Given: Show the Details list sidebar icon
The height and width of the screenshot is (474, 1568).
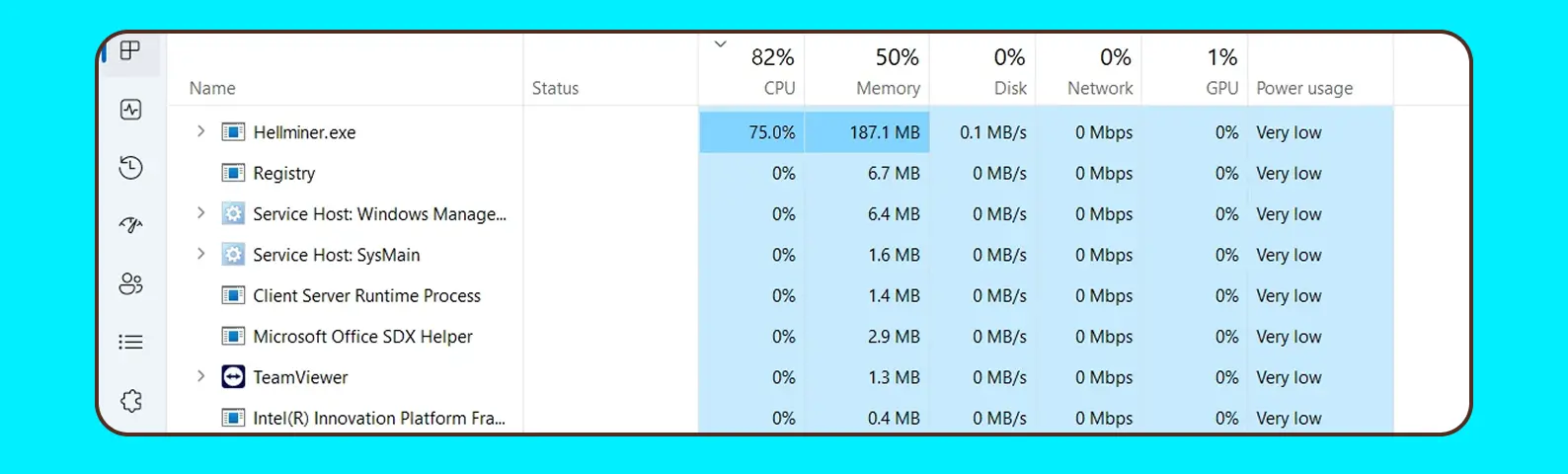Looking at the screenshot, I should pyautogui.click(x=130, y=343).
